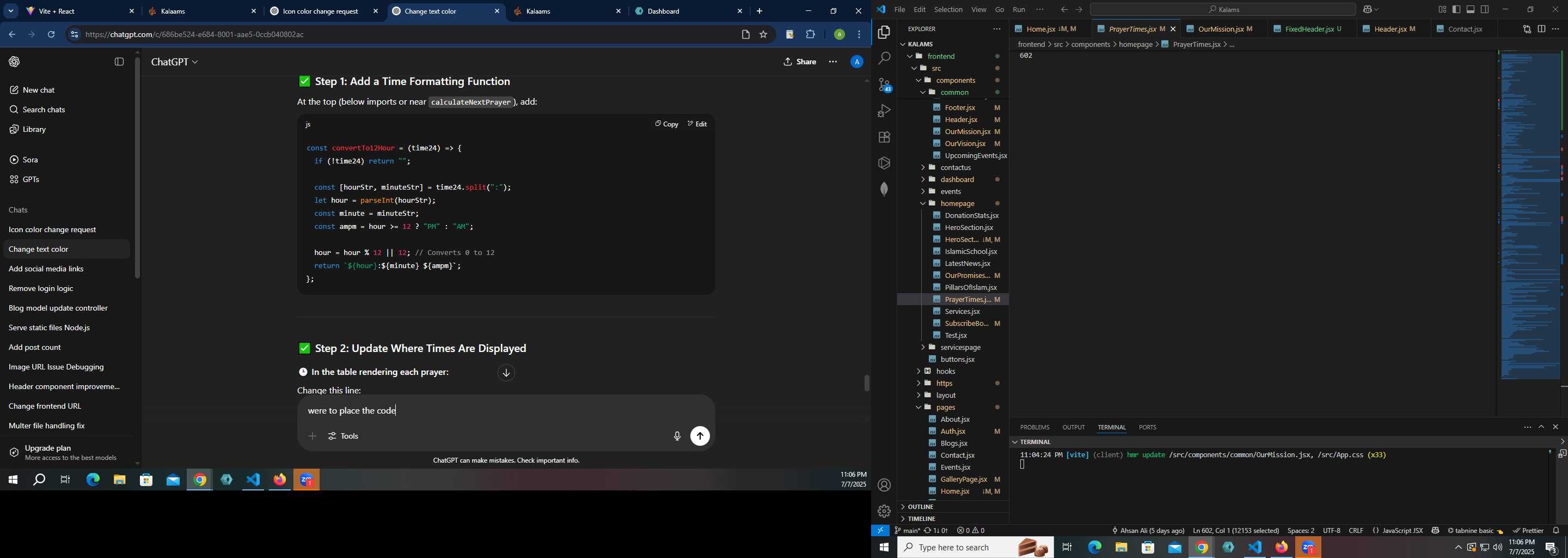Open Run and Debug view icon
This screenshot has height=558, width=1568.
884,111
